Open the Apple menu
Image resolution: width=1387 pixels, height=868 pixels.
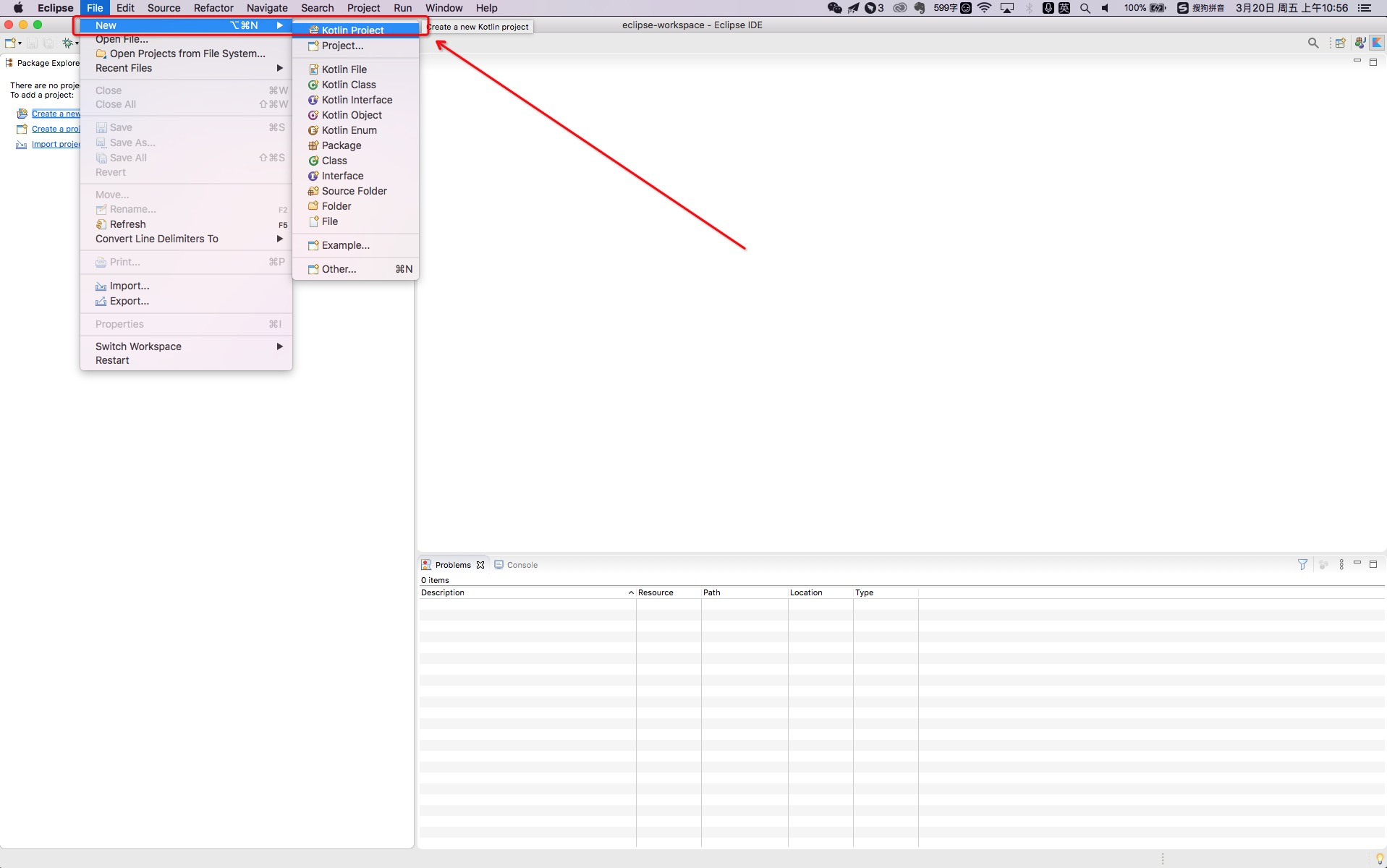coord(18,8)
